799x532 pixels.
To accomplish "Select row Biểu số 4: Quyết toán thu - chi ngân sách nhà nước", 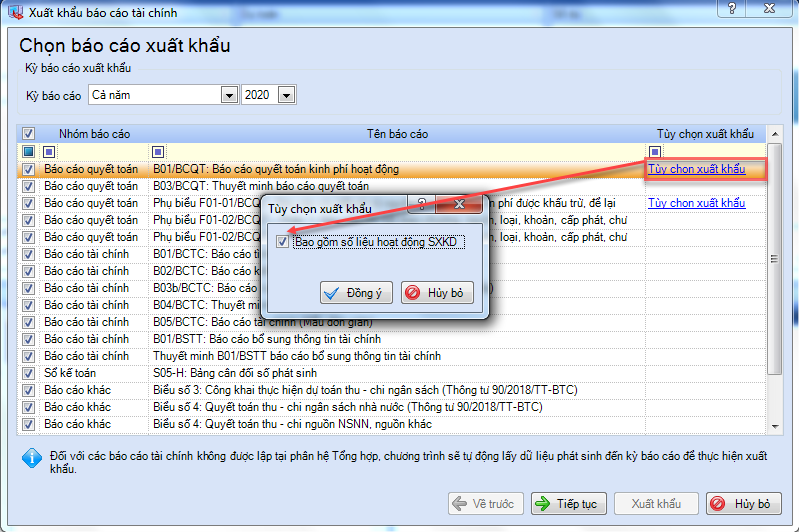I will pyautogui.click(x=391, y=407).
